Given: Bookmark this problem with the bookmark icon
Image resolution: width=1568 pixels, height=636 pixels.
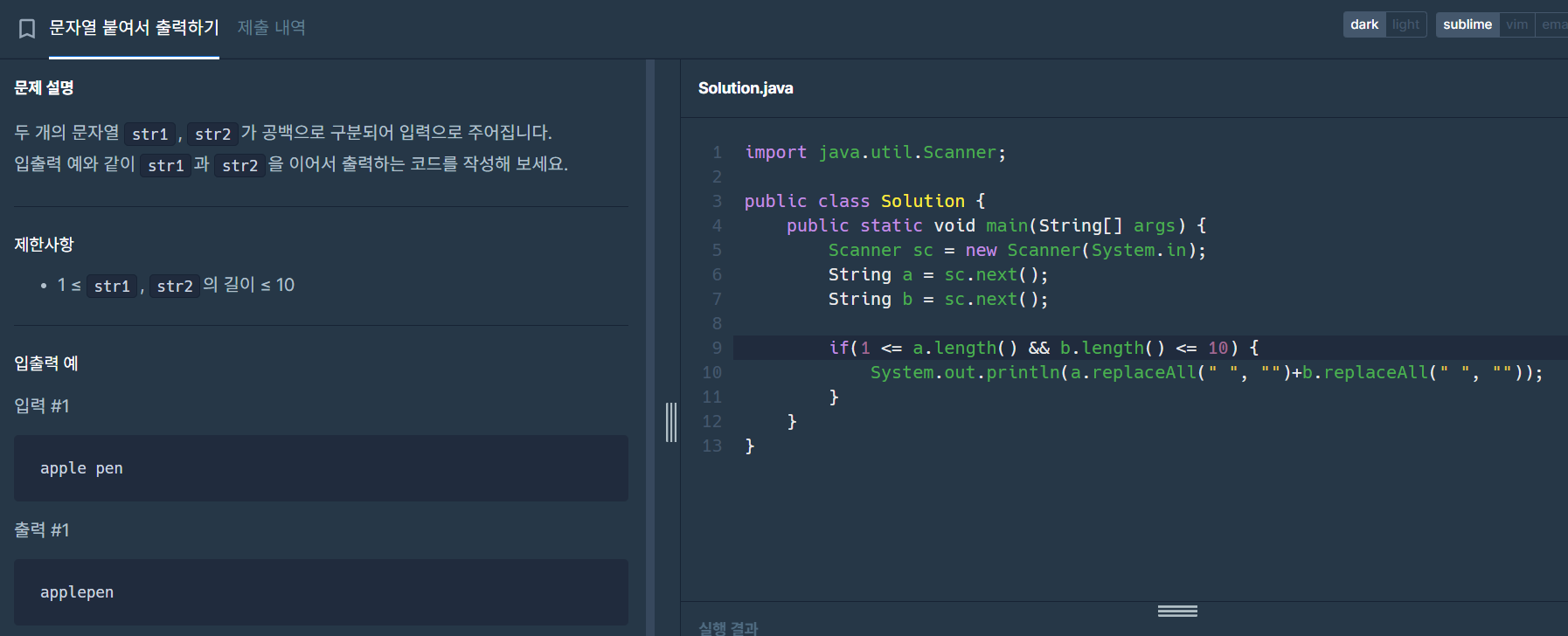Looking at the screenshot, I should click(27, 29).
